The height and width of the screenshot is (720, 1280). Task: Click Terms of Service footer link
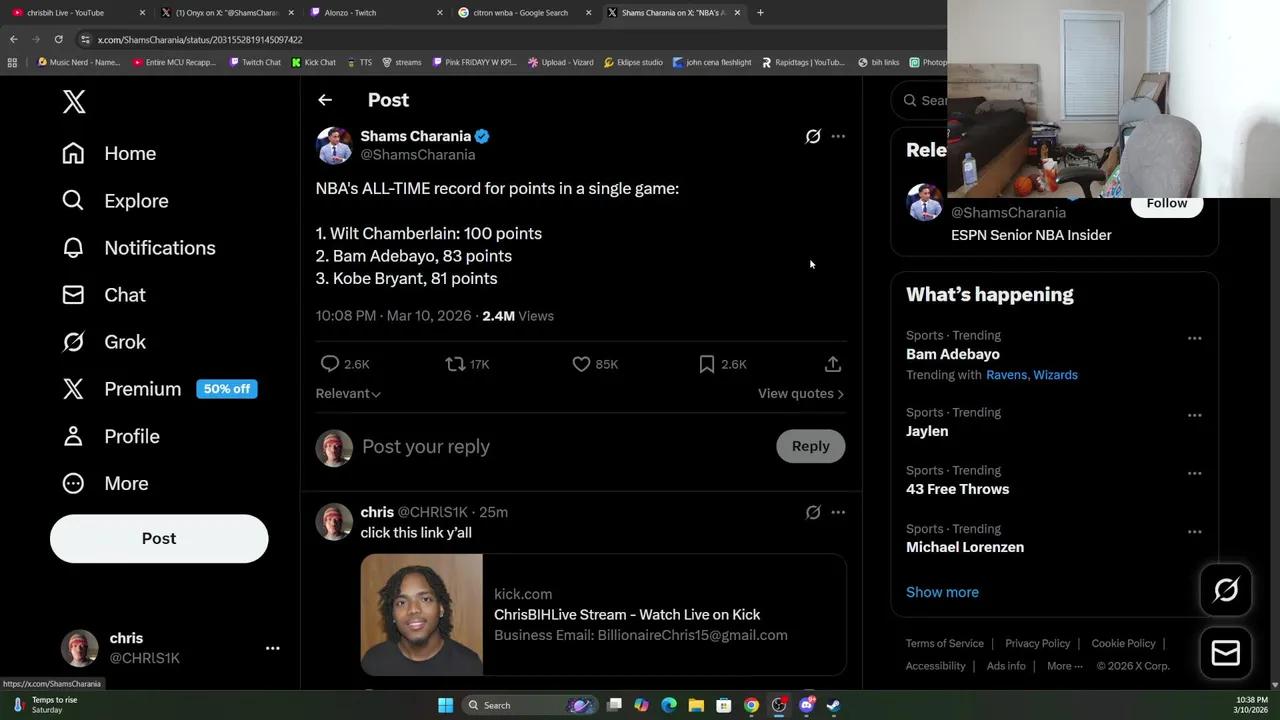[x=944, y=643]
